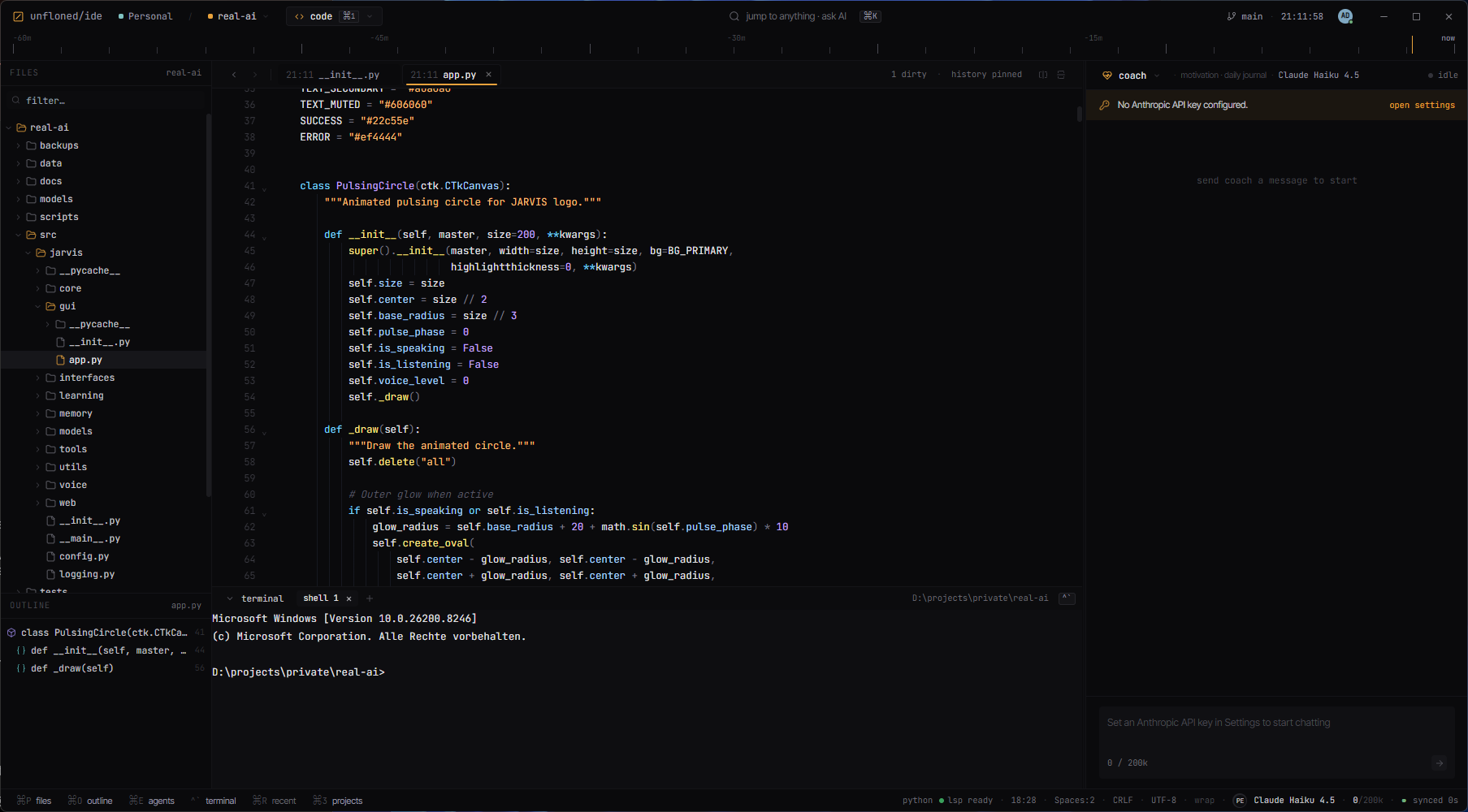1468x812 pixels.
Task: Click Claude Haiku 4.5 in coach header
Action: 1319,76
